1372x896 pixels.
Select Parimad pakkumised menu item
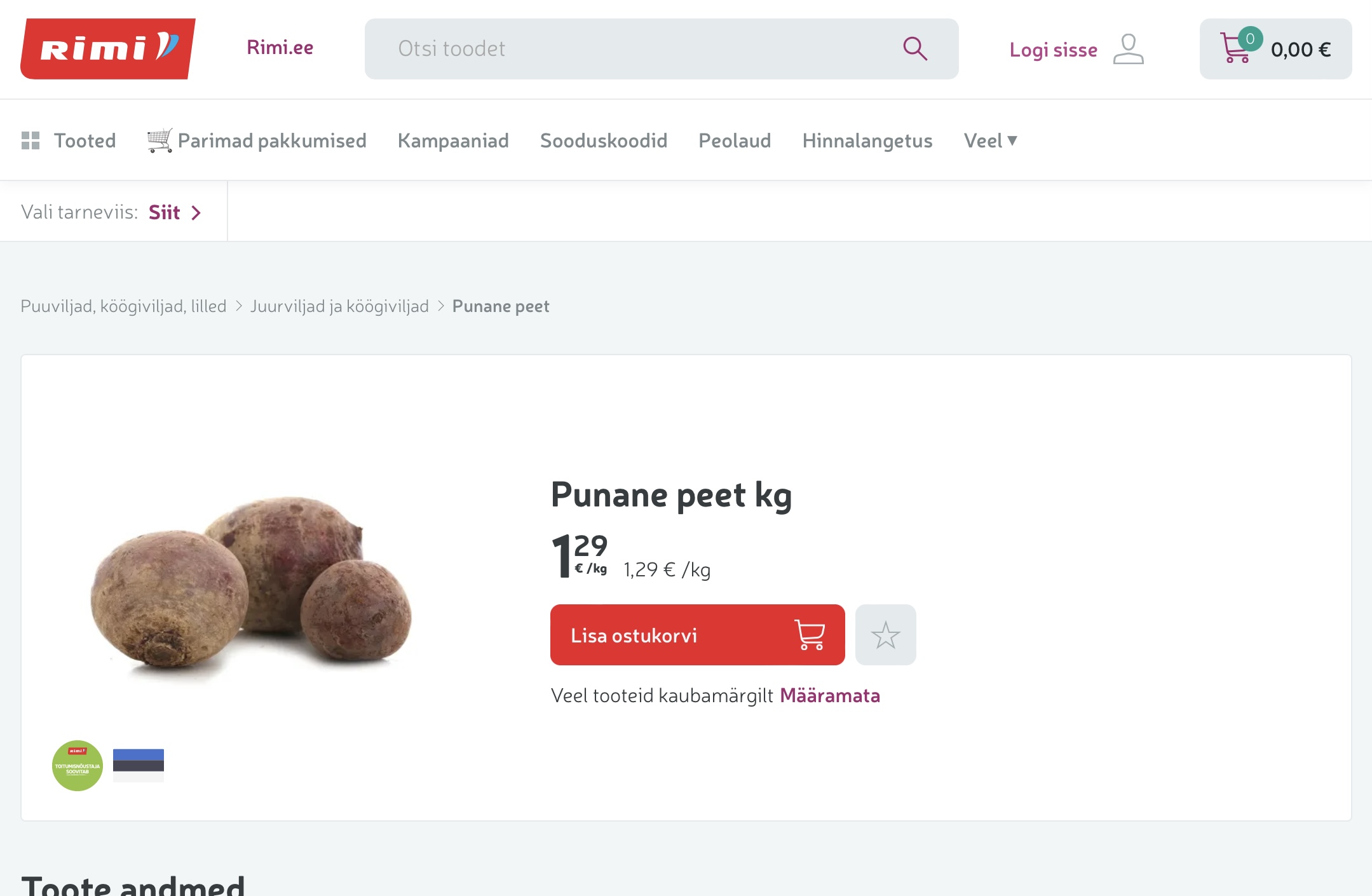(257, 140)
